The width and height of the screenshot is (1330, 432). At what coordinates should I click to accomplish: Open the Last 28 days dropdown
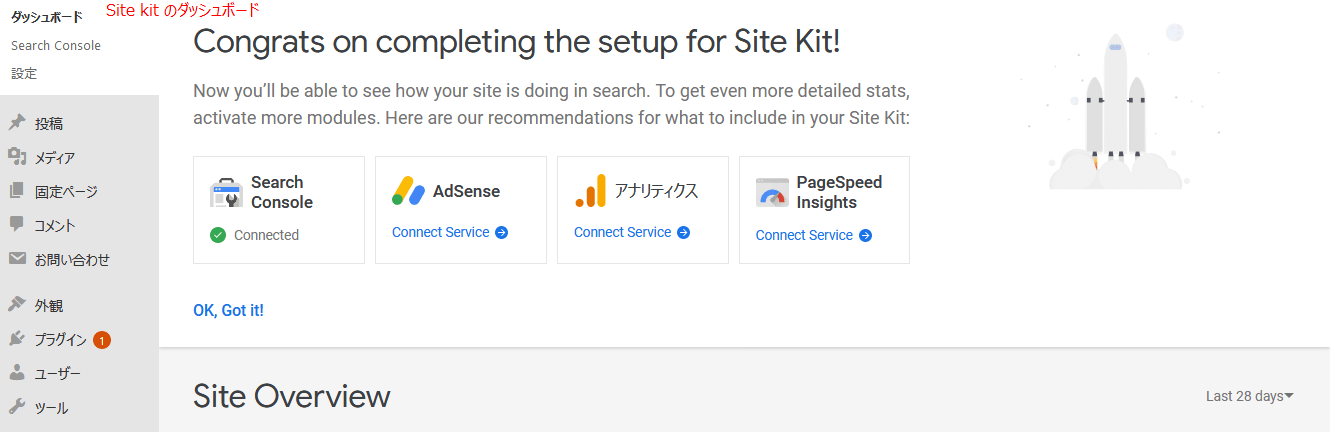point(1249,396)
